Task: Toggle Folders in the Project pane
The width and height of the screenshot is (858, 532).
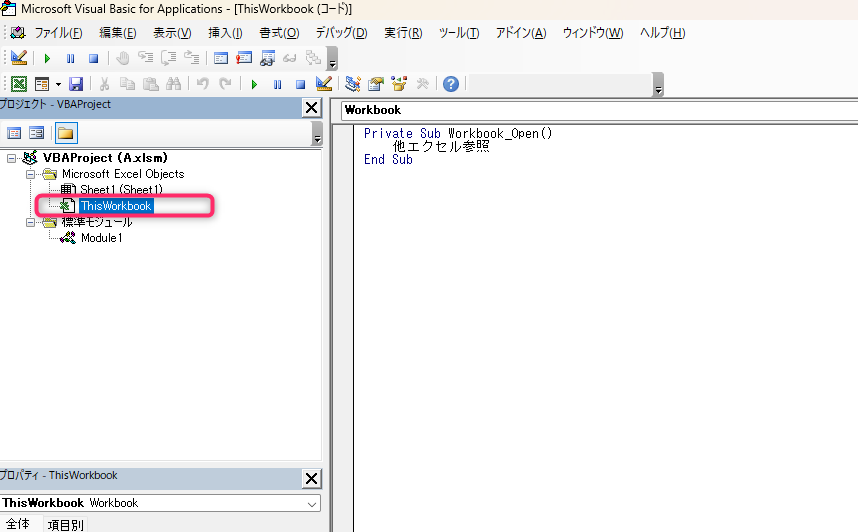Action: click(x=66, y=133)
